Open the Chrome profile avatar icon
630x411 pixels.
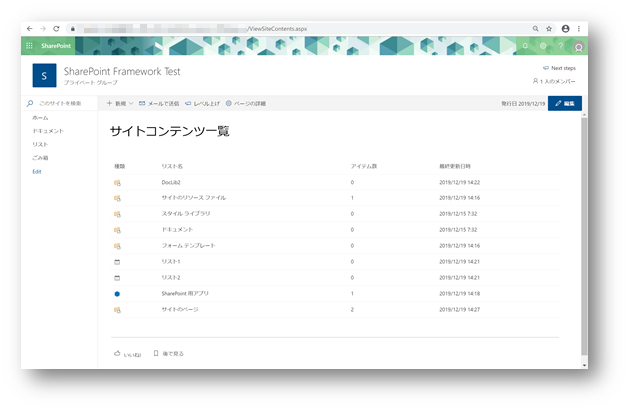click(x=565, y=29)
